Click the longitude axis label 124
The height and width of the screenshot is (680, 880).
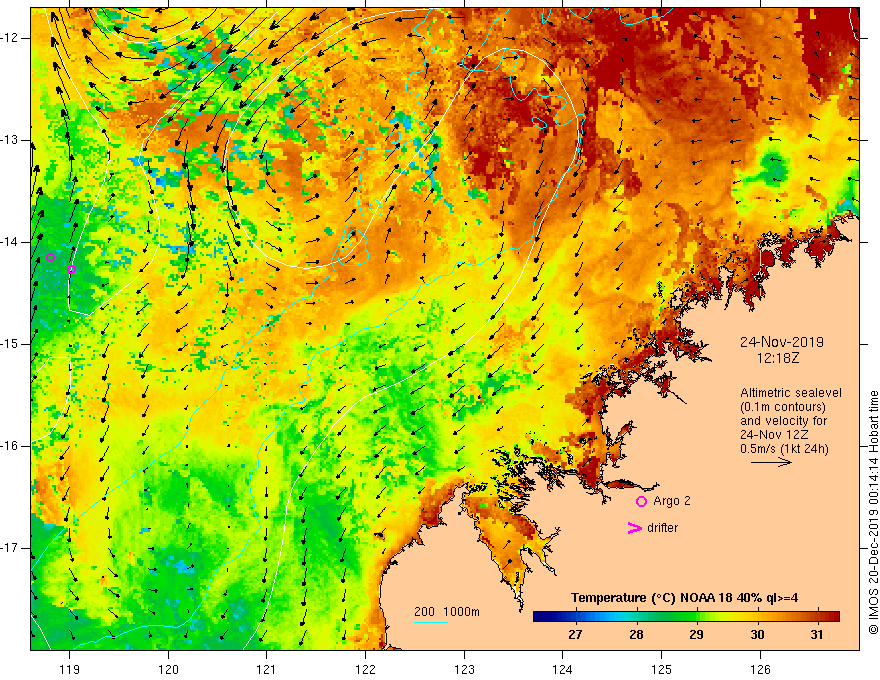(x=562, y=669)
